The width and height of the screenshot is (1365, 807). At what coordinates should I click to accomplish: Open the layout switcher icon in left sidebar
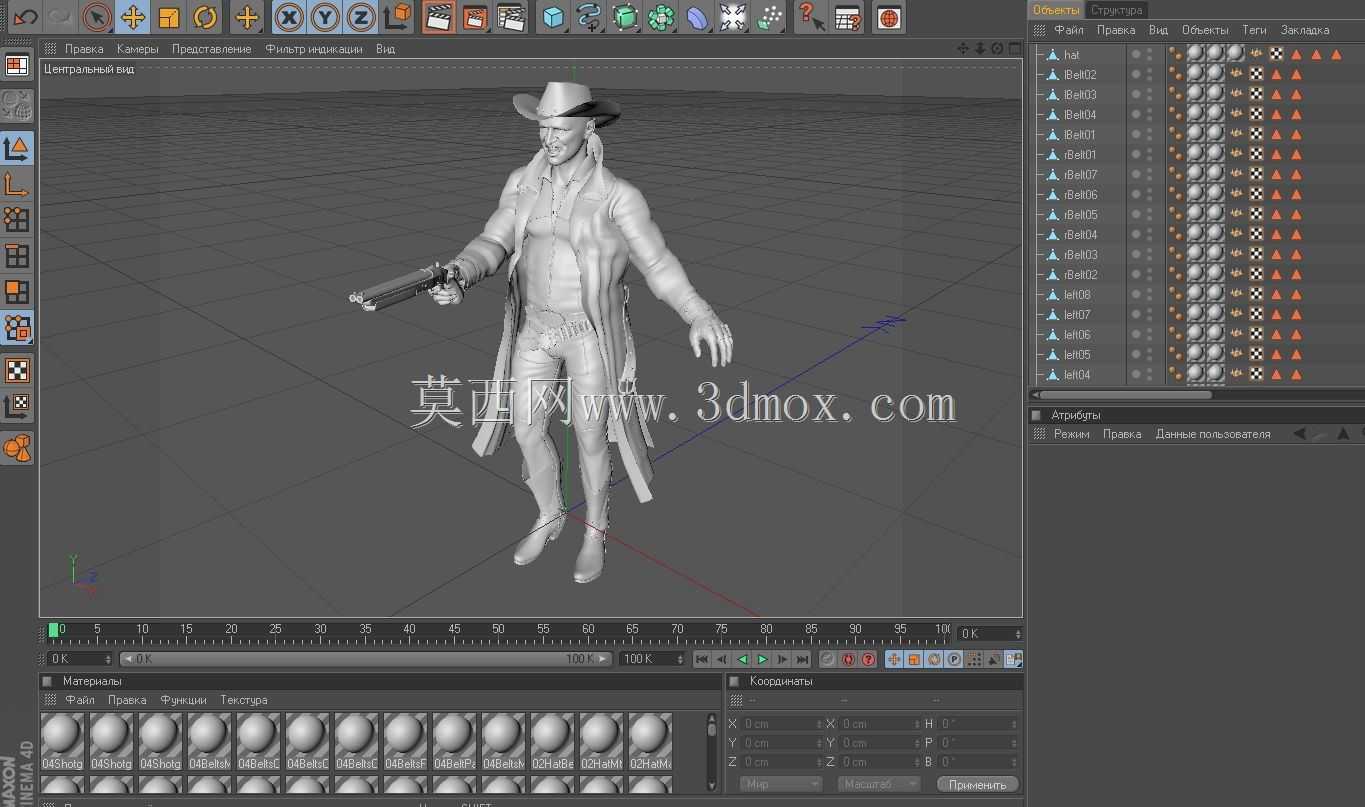point(17,66)
